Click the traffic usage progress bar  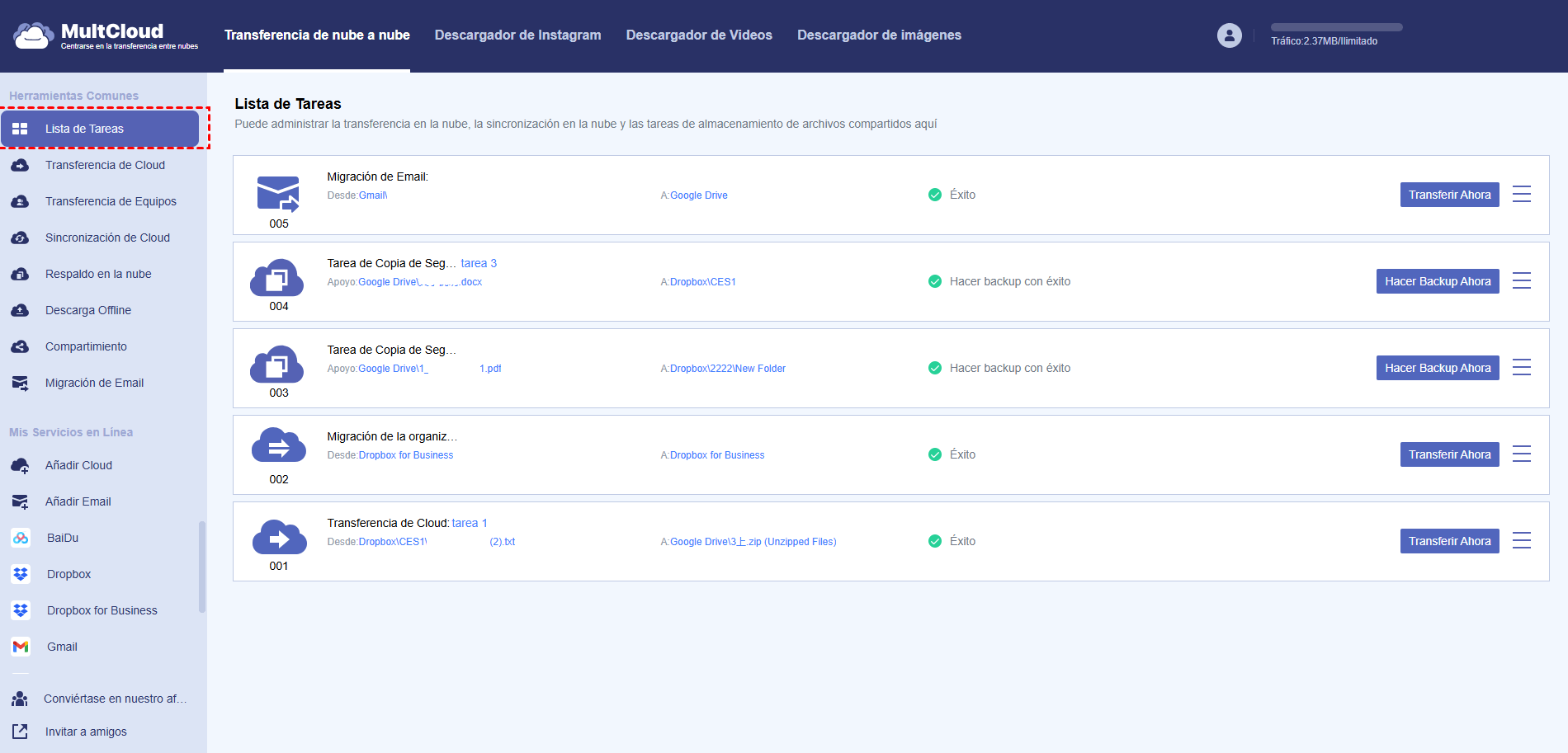(1336, 27)
